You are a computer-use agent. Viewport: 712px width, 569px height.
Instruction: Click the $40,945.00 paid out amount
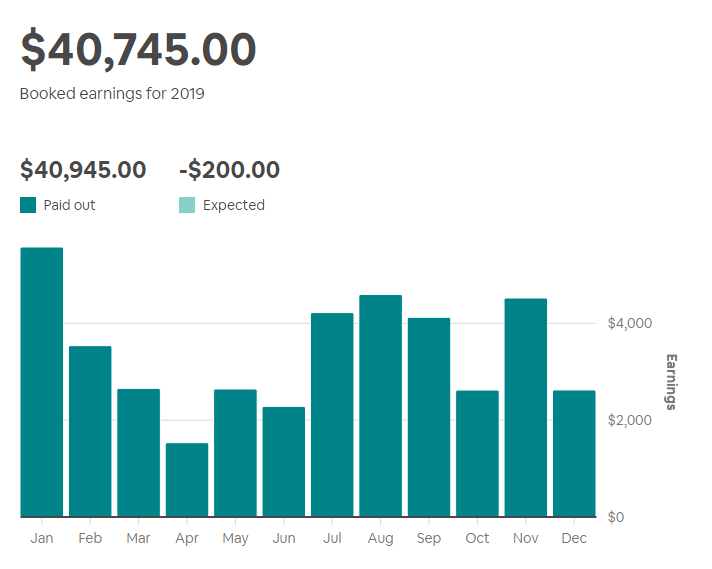coord(83,170)
